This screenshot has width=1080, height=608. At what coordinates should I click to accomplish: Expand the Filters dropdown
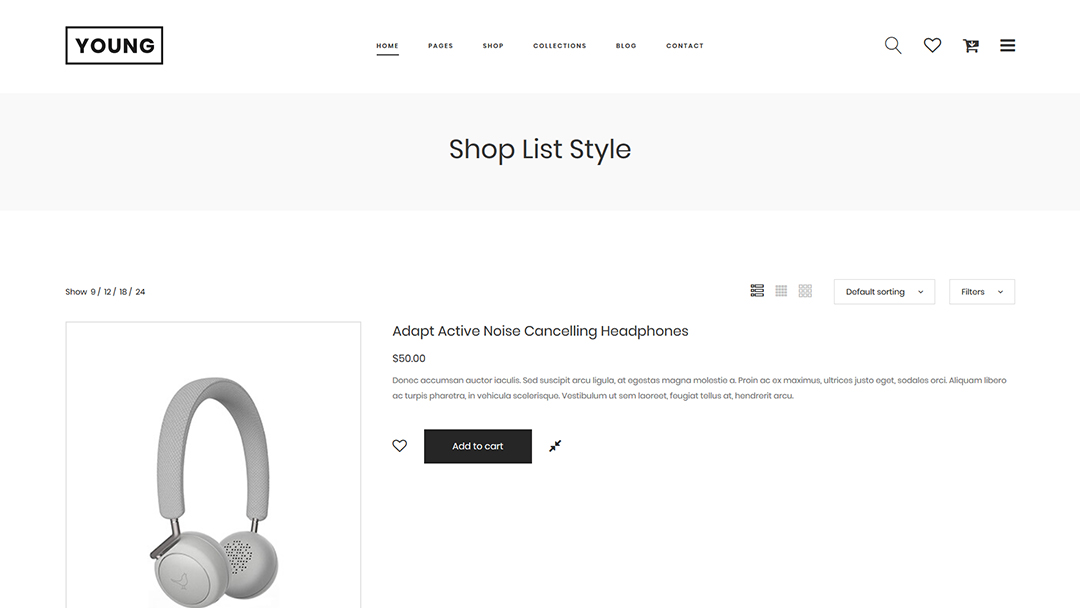(982, 292)
